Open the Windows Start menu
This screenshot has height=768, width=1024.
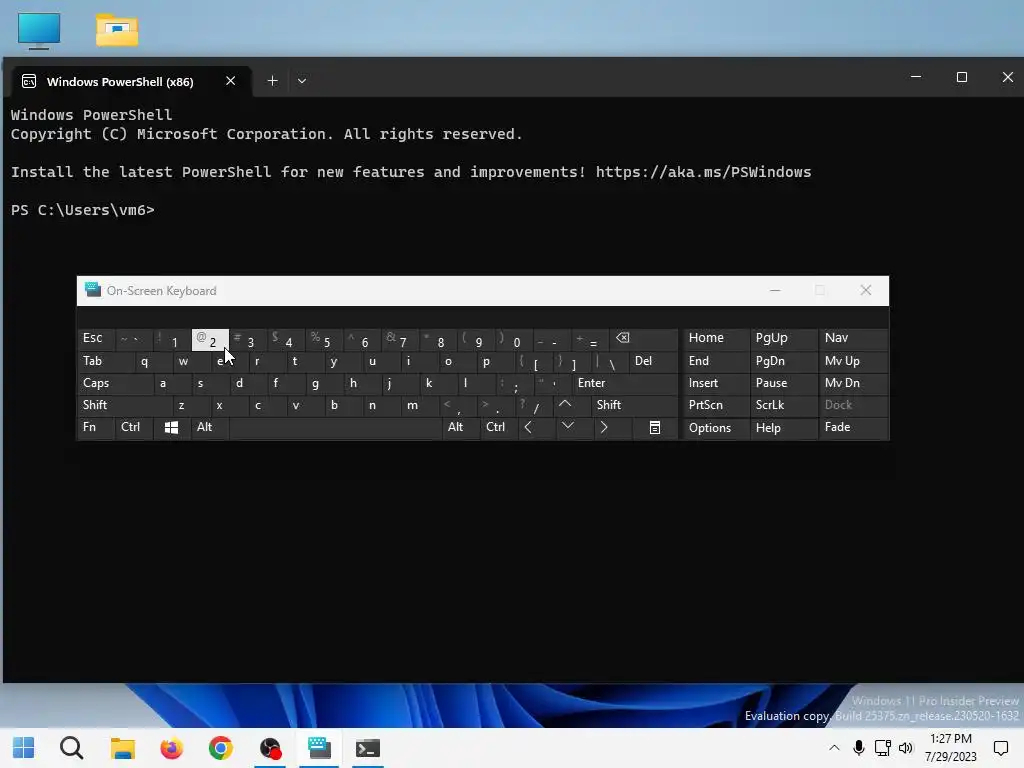(x=24, y=748)
